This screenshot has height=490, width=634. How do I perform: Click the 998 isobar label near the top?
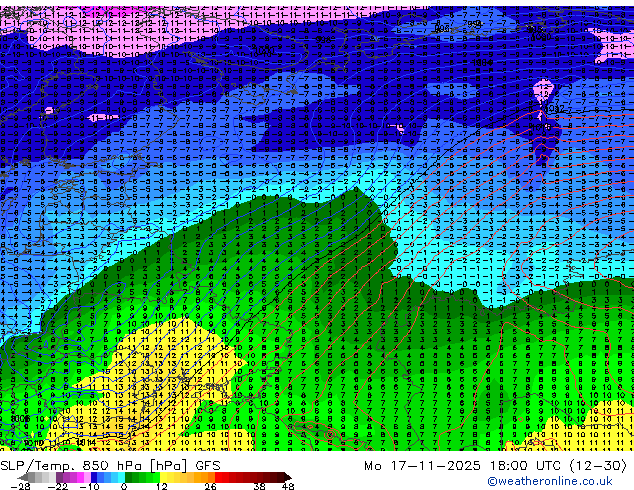[323, 39]
